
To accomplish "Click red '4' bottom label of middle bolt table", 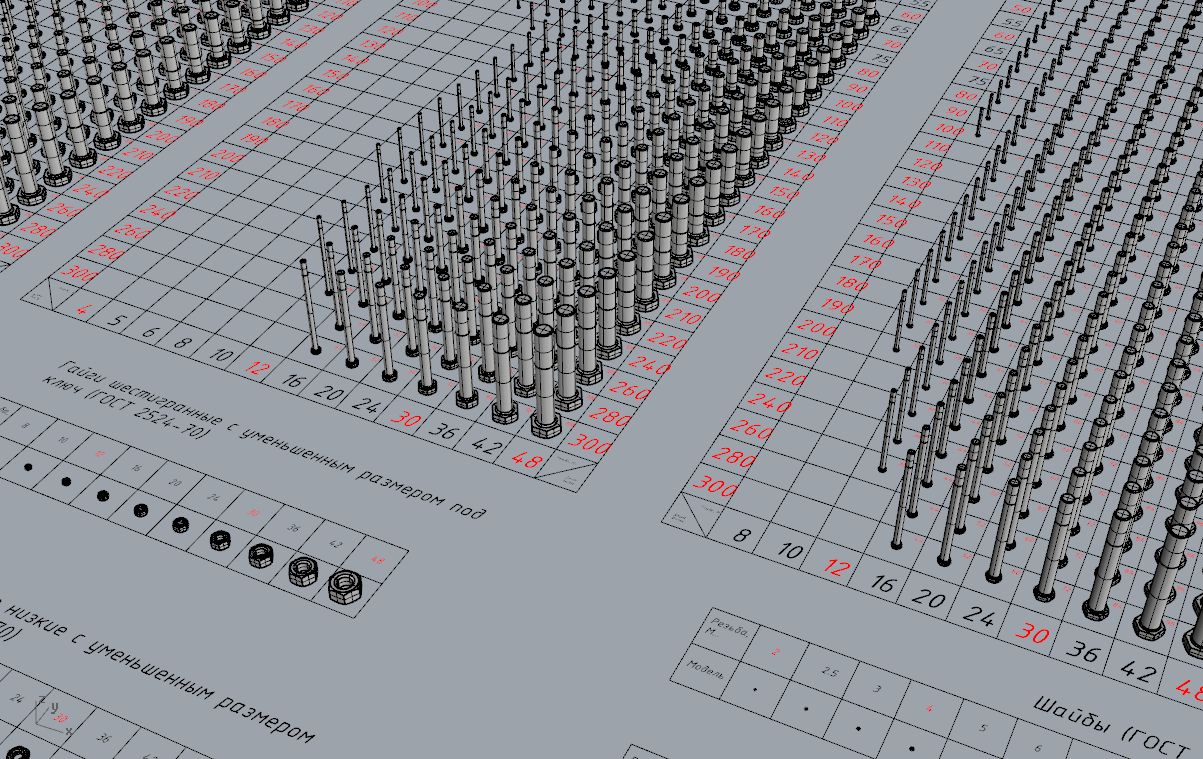I will pyautogui.click(x=82, y=311).
